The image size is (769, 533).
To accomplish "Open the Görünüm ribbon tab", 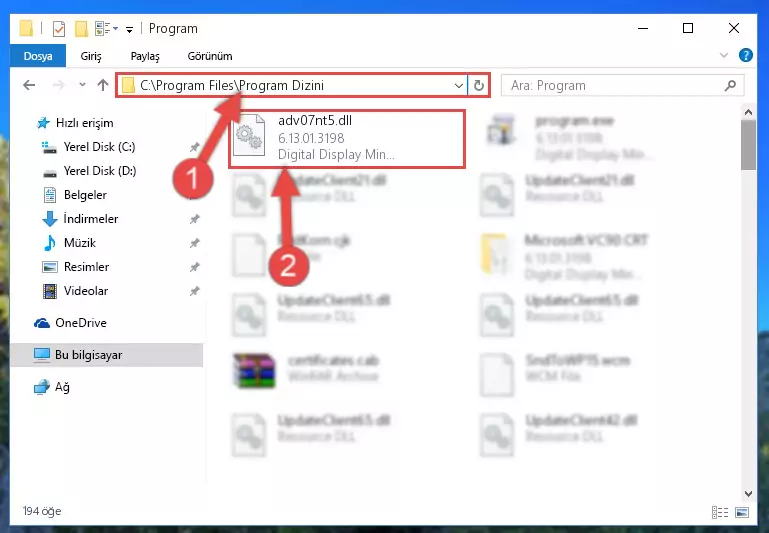I will pos(210,56).
